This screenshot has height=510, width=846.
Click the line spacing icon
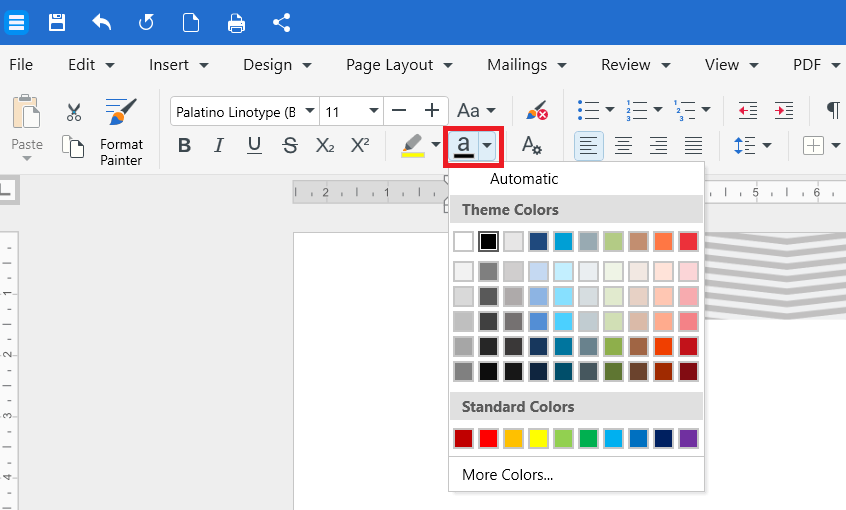pos(745,145)
